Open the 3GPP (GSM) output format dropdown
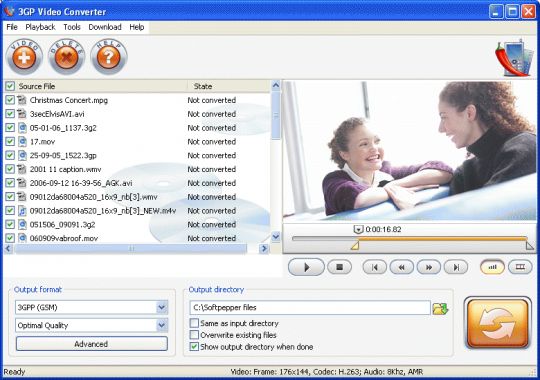The image size is (540, 380). coord(162,307)
